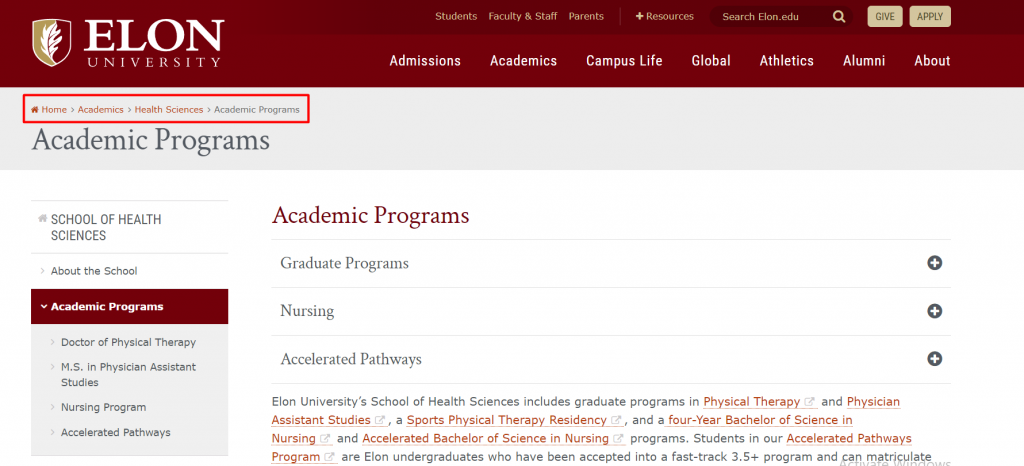Open the Resources dropdown
This screenshot has width=1024, height=466.
coord(664,16)
